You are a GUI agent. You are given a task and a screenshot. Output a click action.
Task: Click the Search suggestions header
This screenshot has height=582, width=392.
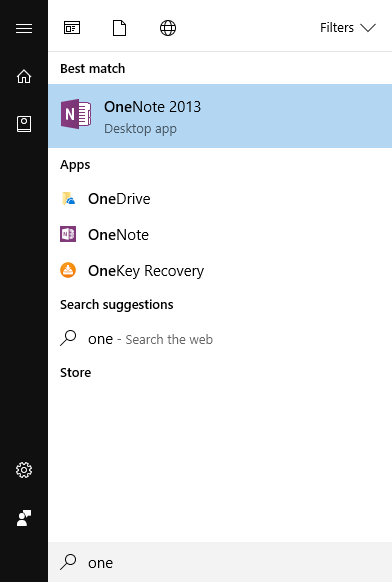tap(117, 305)
